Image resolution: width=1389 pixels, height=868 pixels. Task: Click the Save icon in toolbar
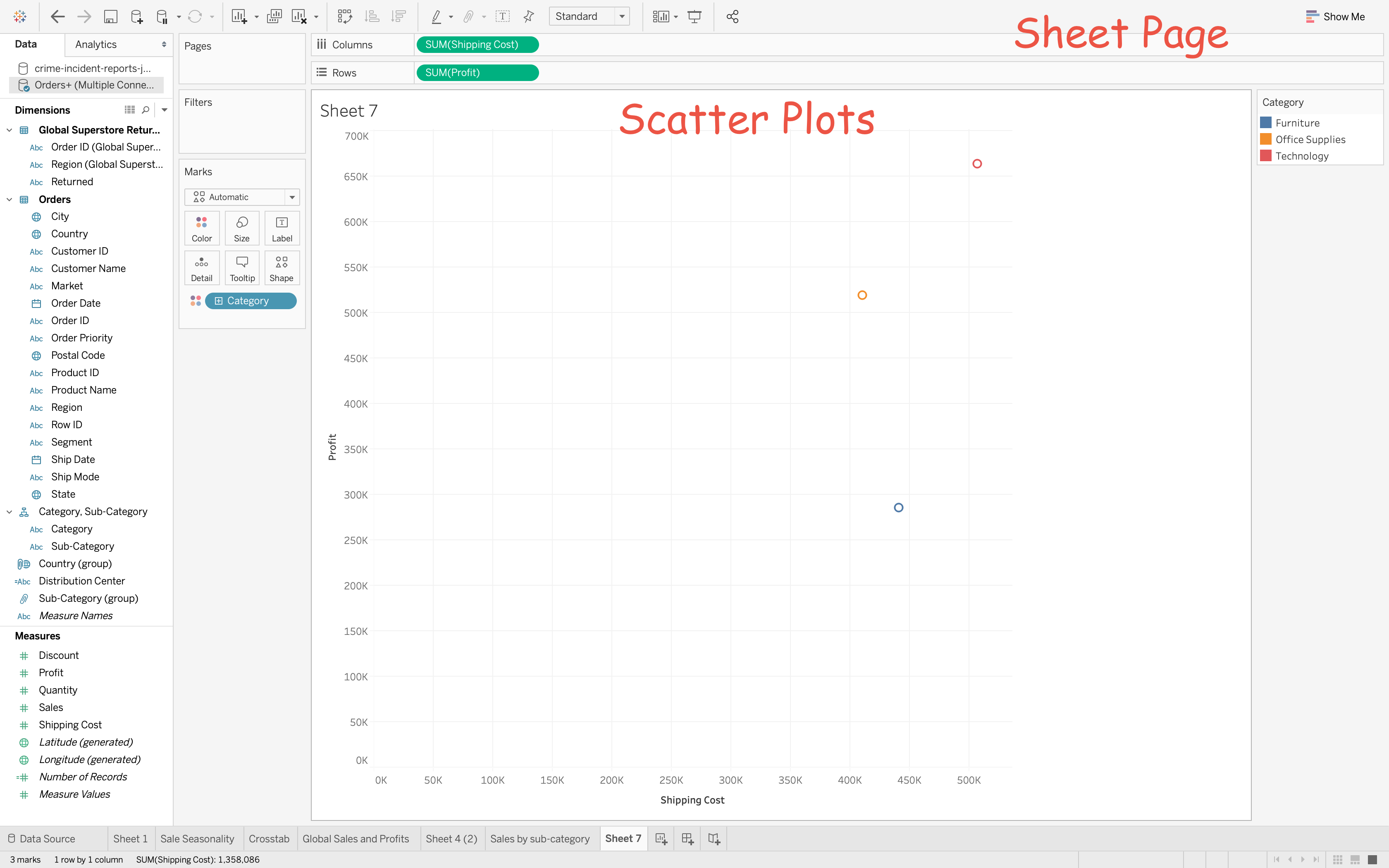[110, 17]
